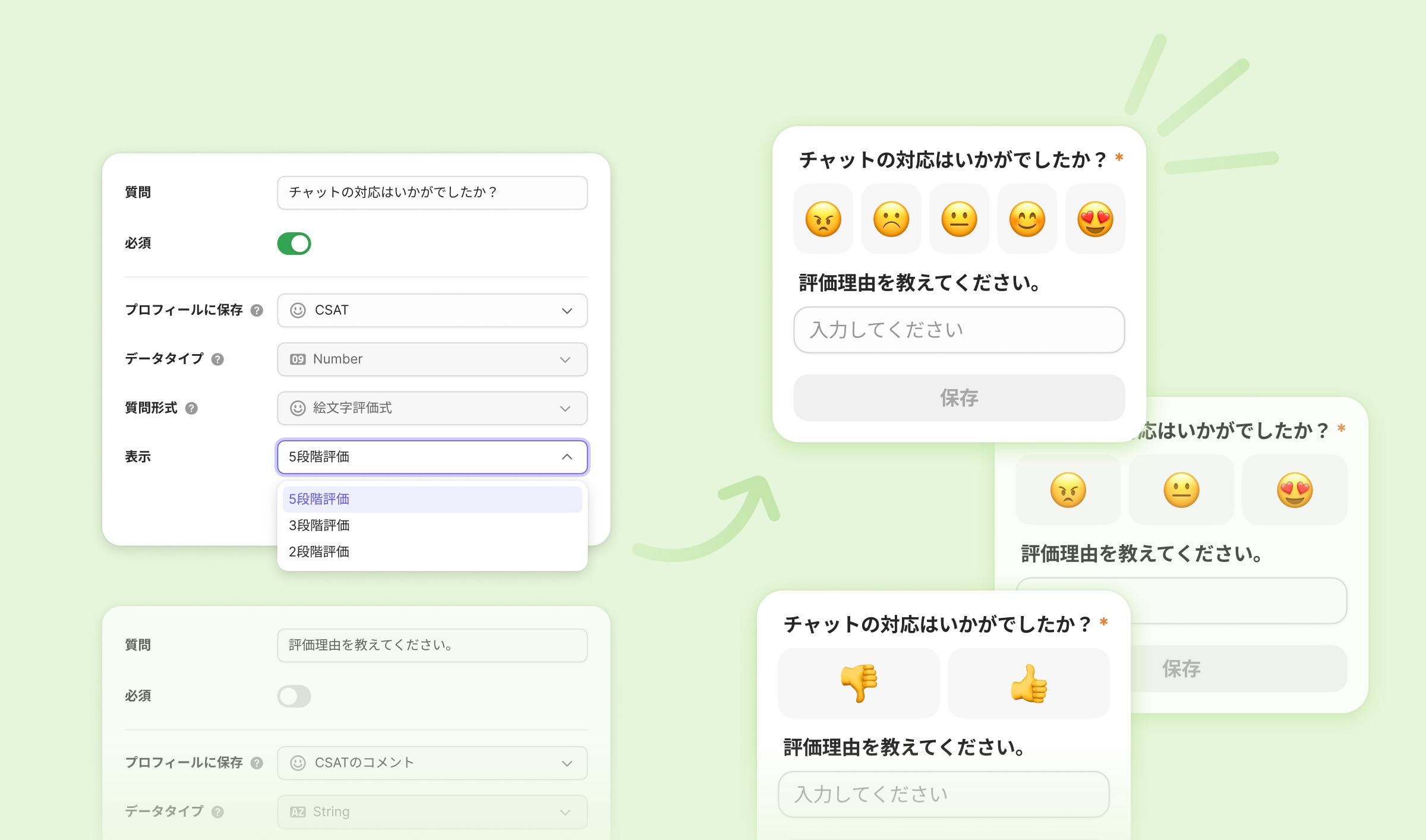Viewport: 1426px width, 840px height.
Task: Click the チャットの対応はいかがでしたか？ question field
Action: [x=432, y=192]
